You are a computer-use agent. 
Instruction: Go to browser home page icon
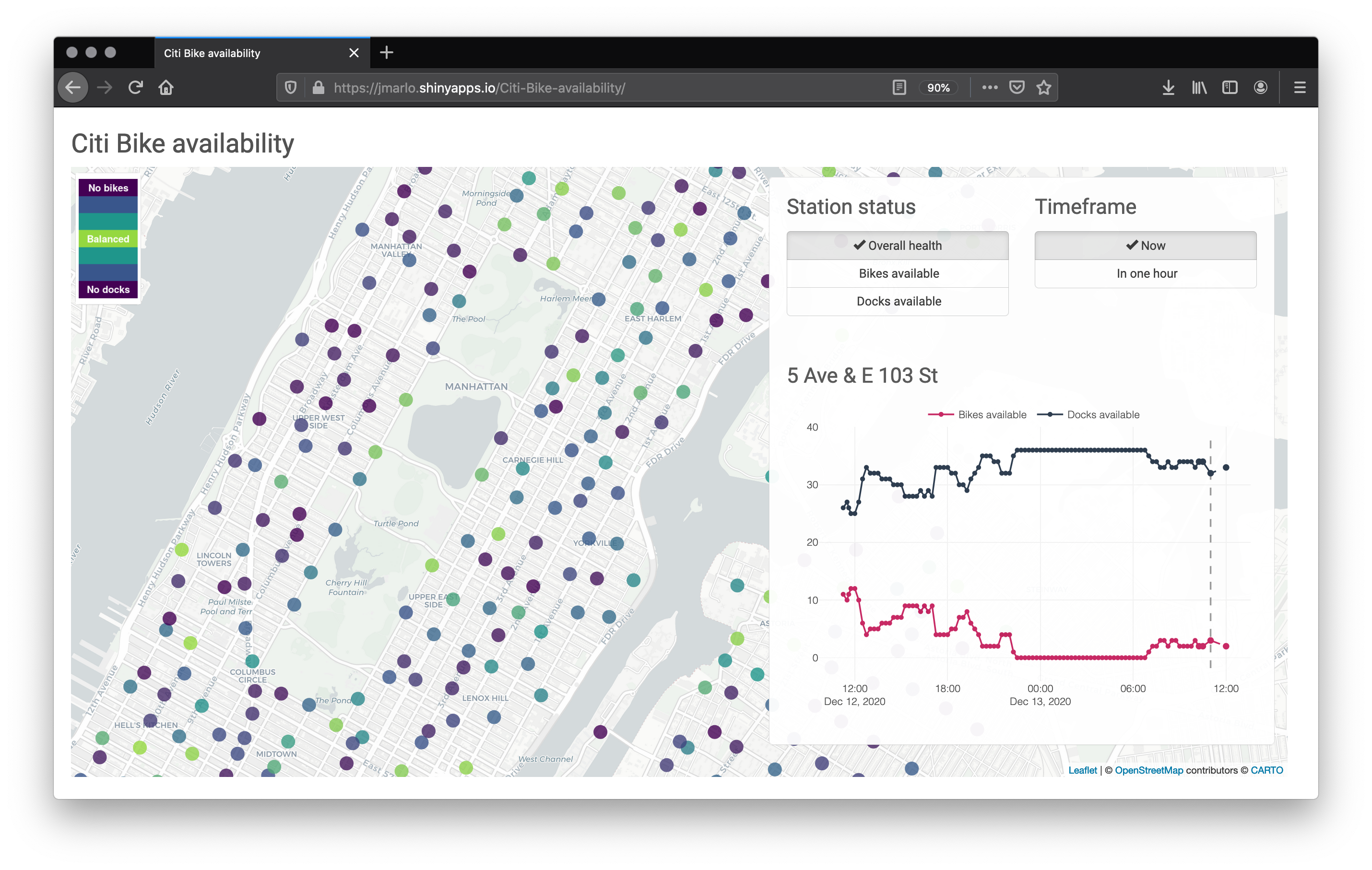pos(166,88)
